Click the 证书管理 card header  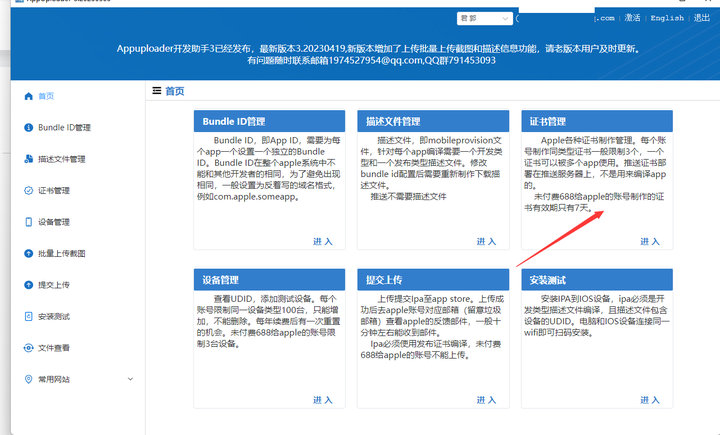point(597,121)
